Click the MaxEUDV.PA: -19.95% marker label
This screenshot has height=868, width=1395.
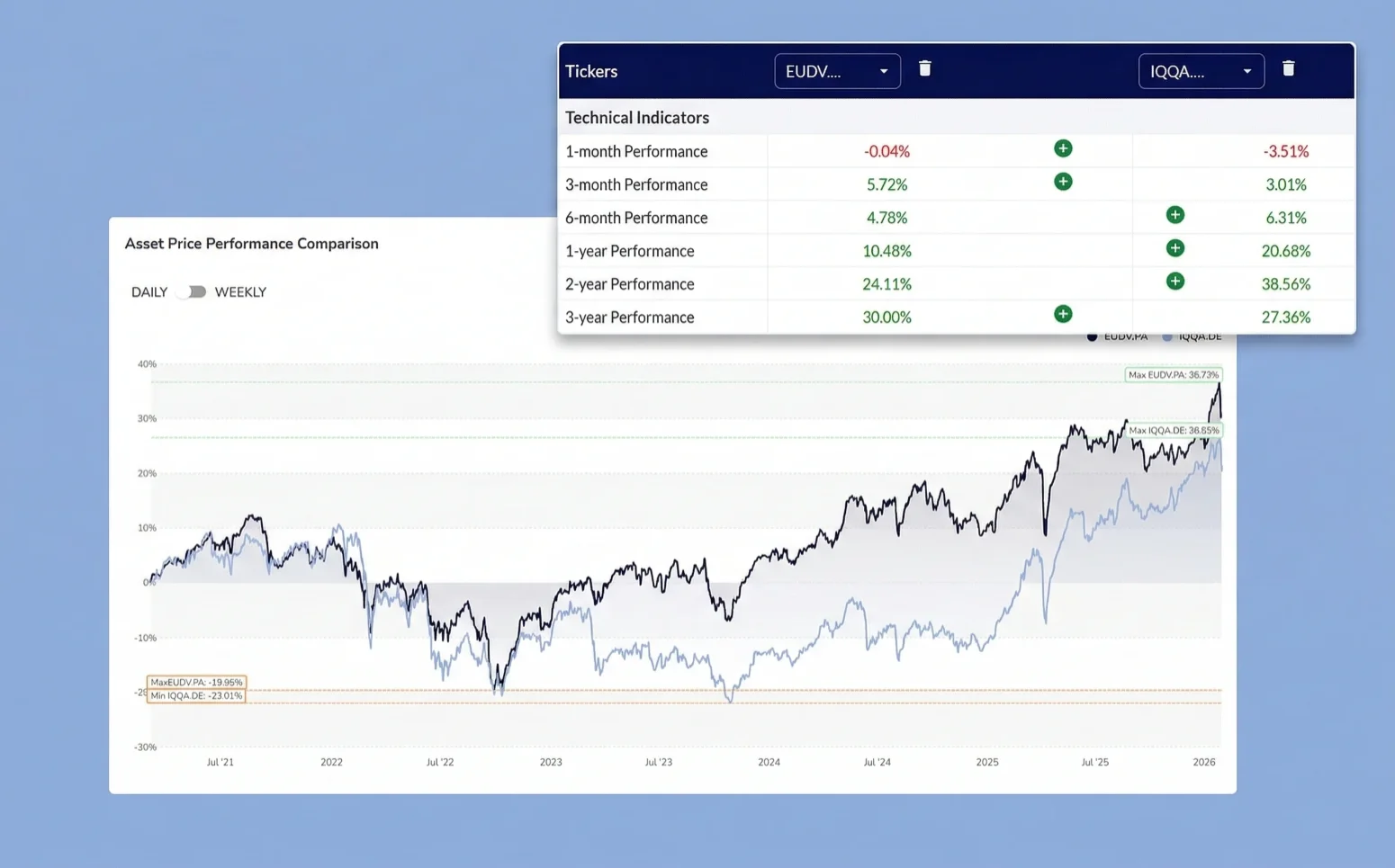[195, 682]
